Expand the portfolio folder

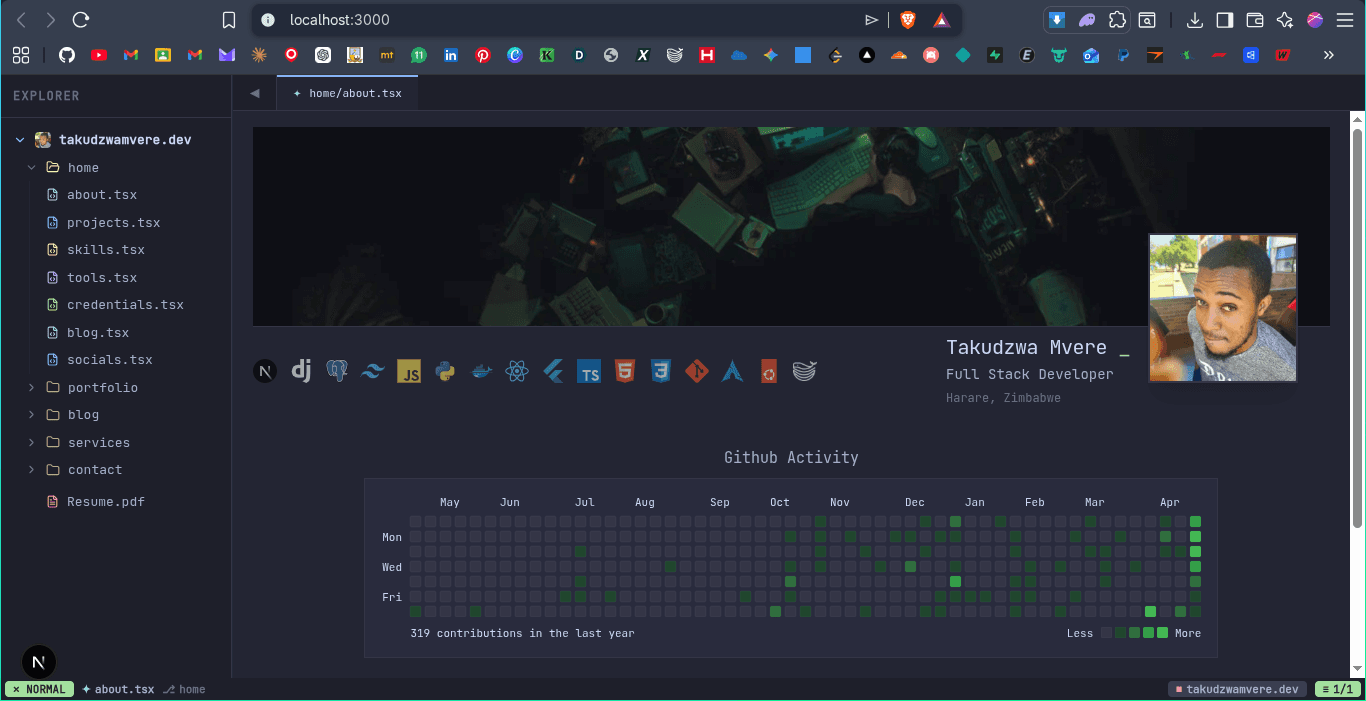point(32,387)
